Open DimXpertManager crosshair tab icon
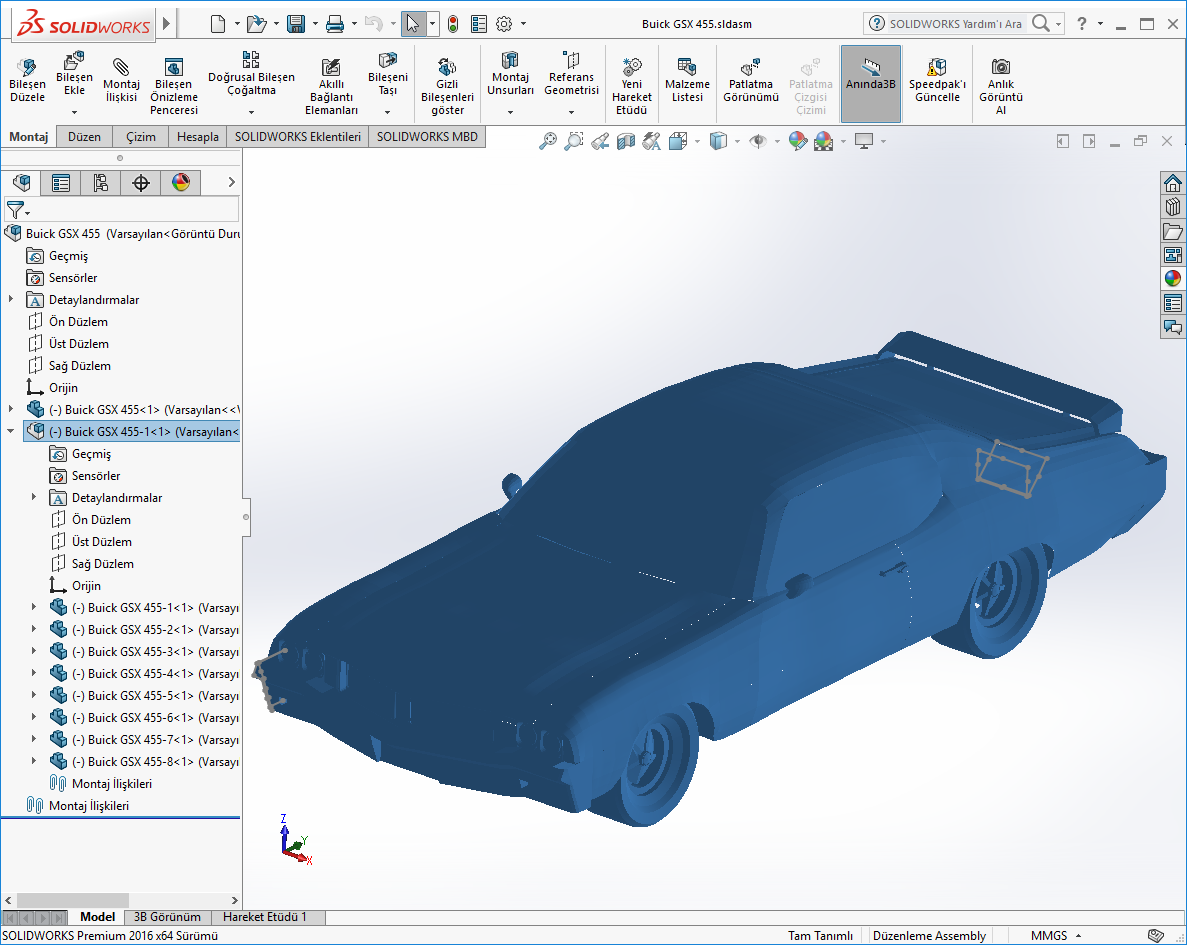The image size is (1187, 945). pyautogui.click(x=141, y=182)
